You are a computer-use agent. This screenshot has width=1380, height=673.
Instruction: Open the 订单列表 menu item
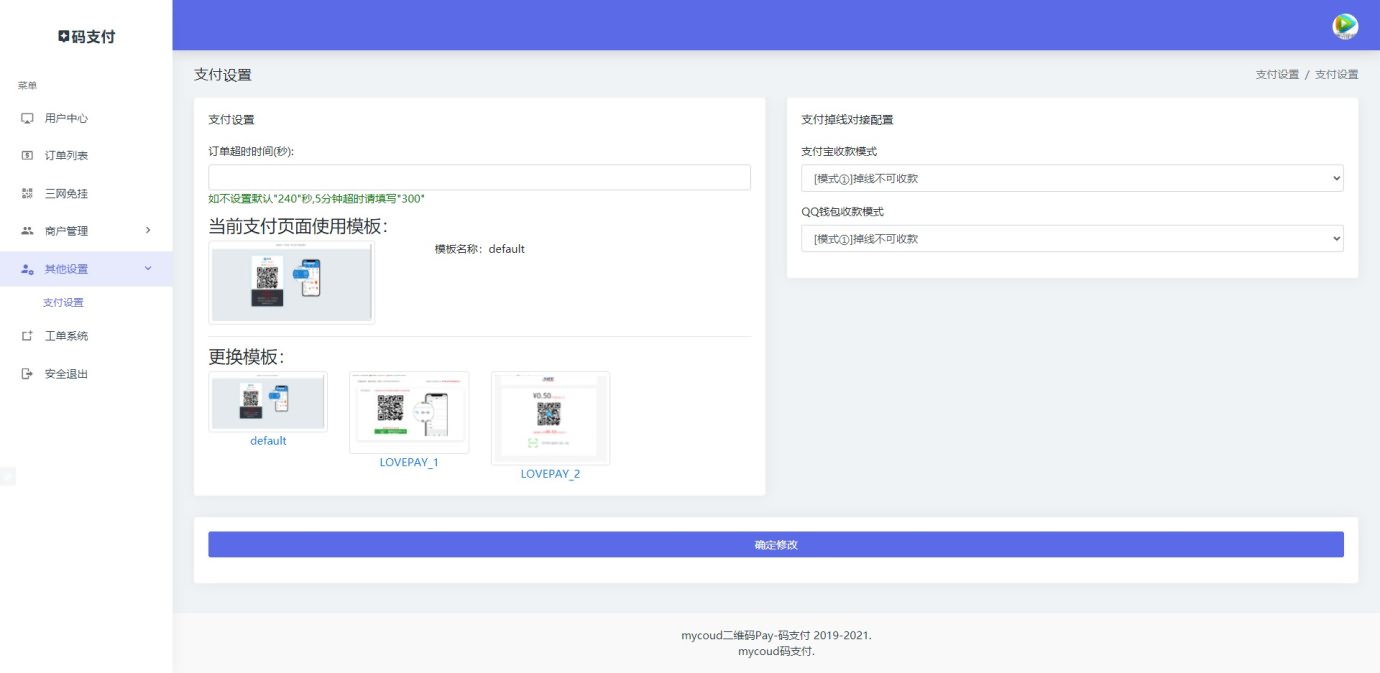tap(66, 156)
